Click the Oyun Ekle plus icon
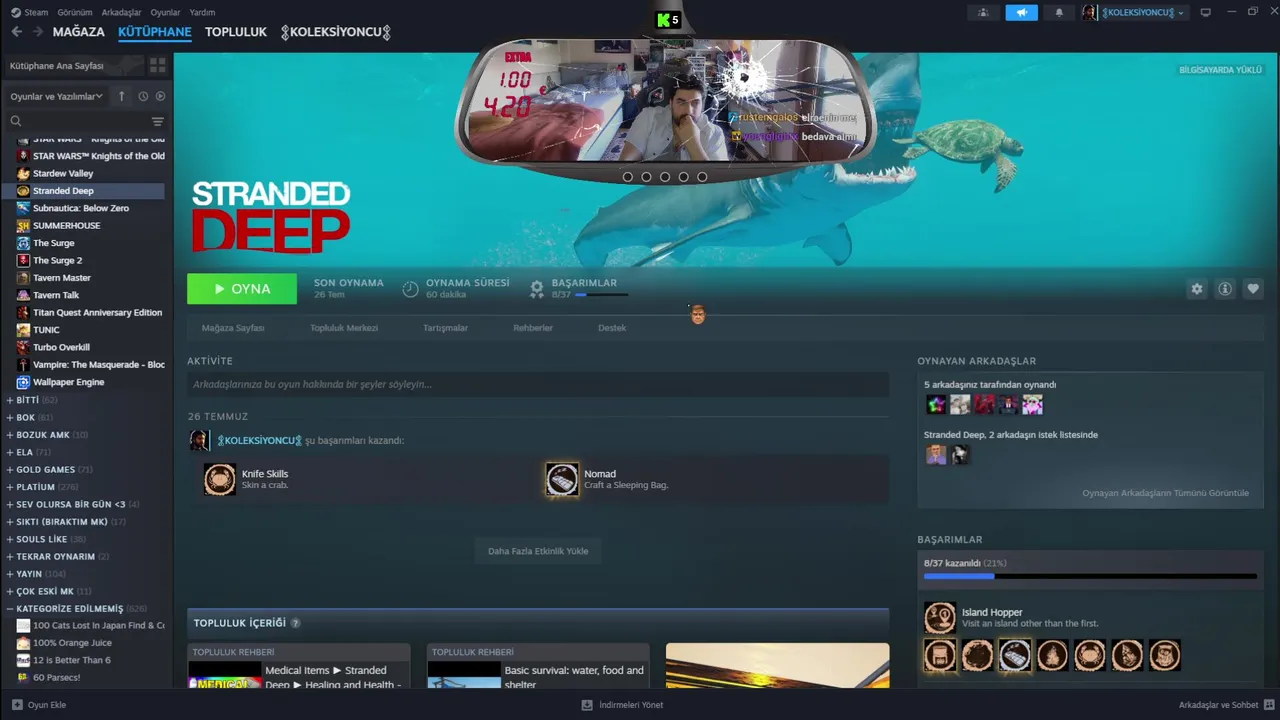 pos(17,705)
